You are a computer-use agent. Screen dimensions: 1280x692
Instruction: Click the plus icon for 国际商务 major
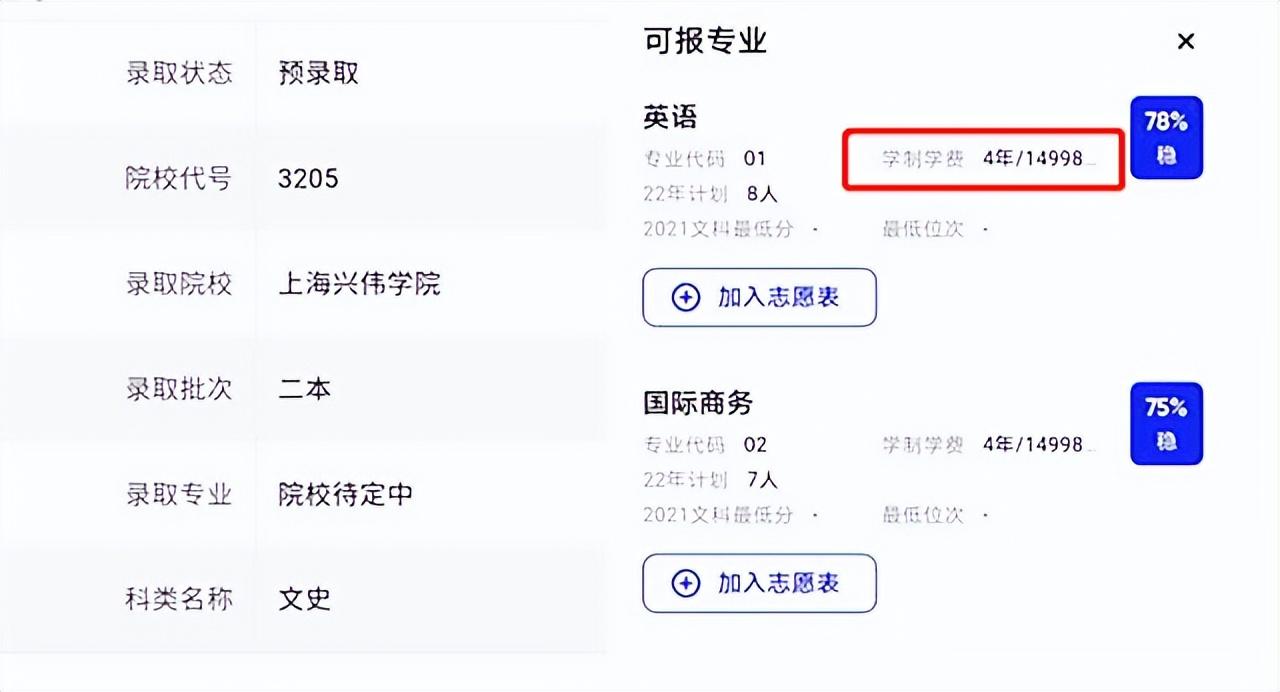coord(685,584)
